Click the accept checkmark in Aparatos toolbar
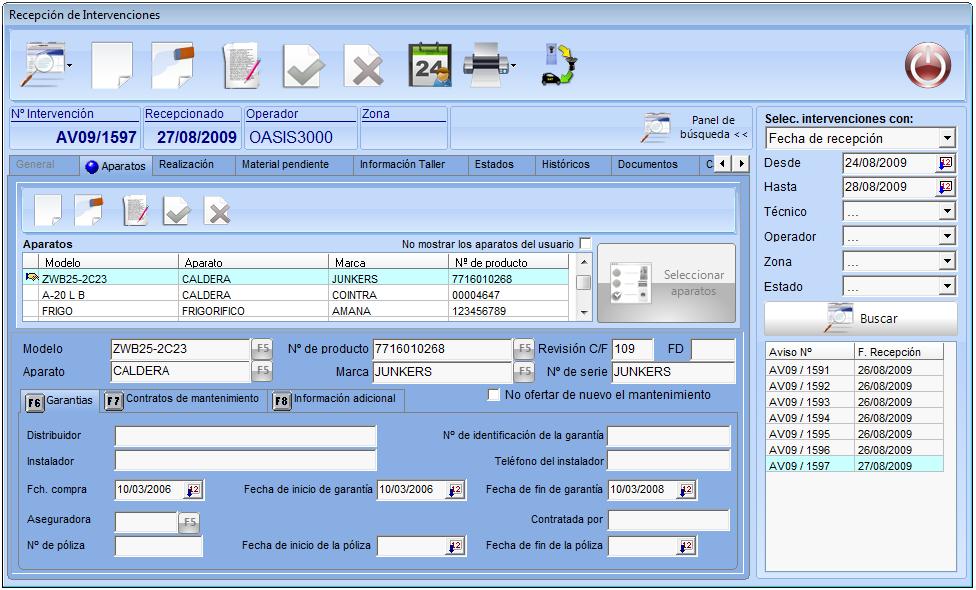This screenshot has height=590, width=976. (x=177, y=210)
